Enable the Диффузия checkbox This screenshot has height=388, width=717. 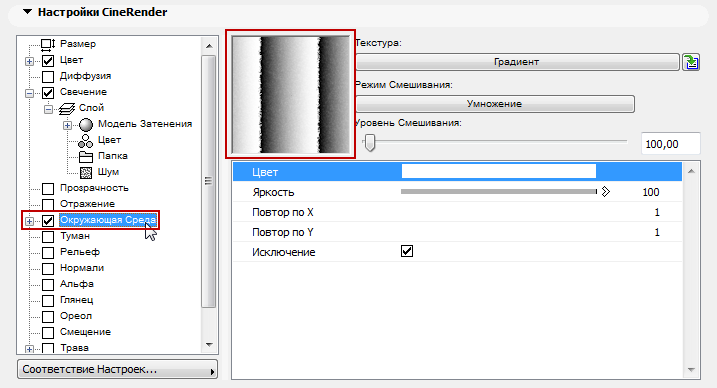coord(48,77)
